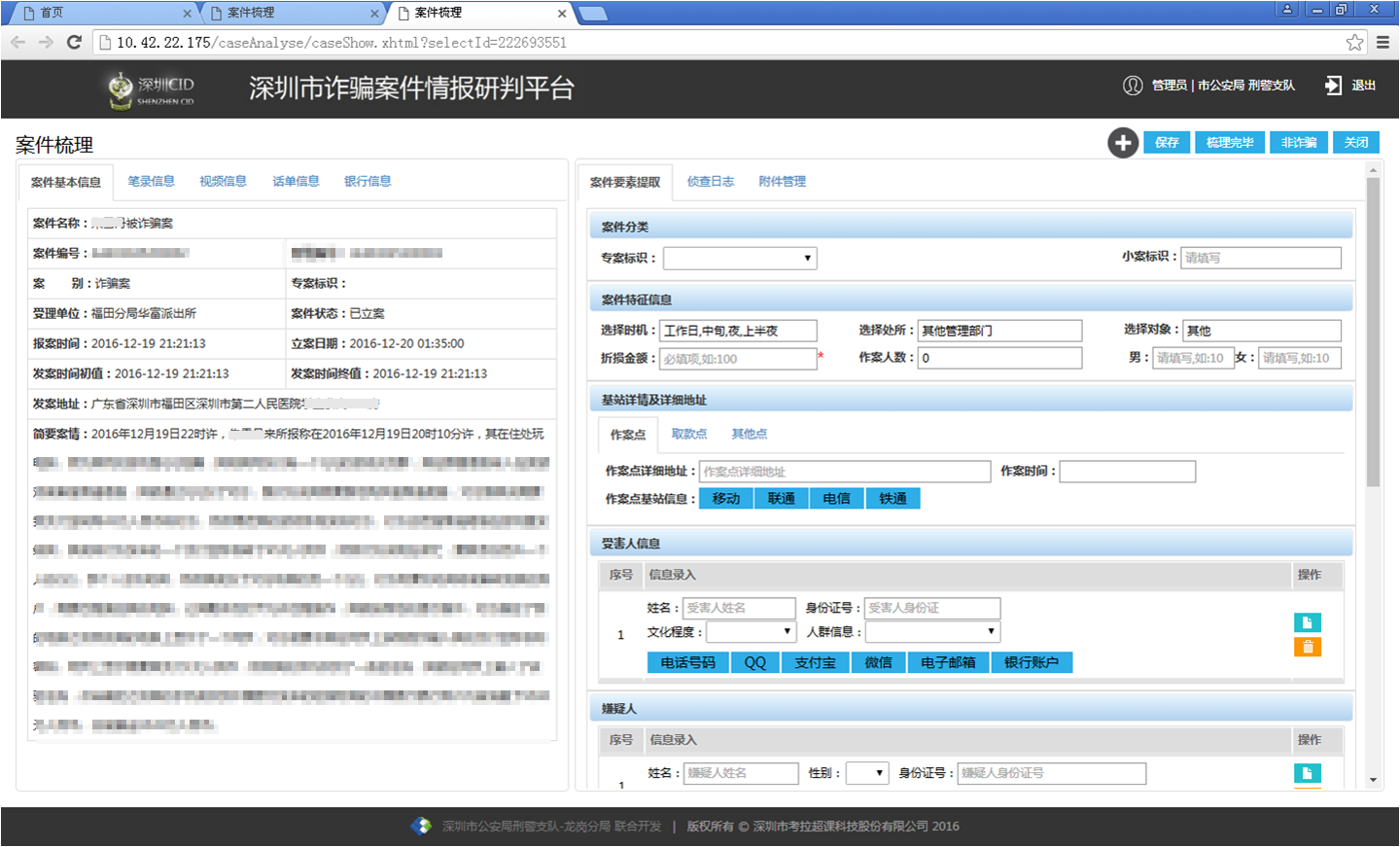Add victim 银行账户 entry
This screenshot has width=1400, height=847.
coord(1032,662)
